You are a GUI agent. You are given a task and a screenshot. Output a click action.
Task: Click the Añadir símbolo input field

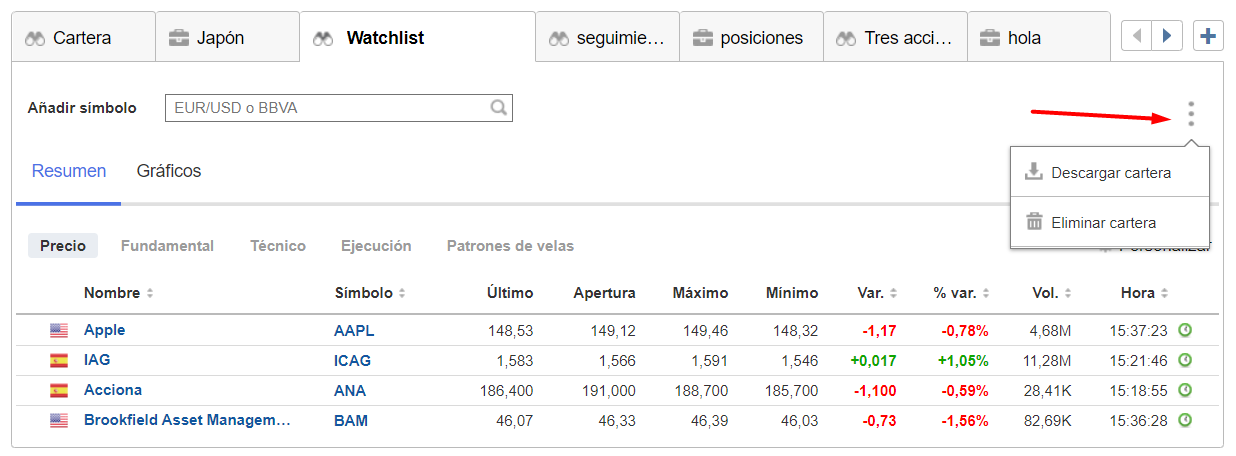338,108
